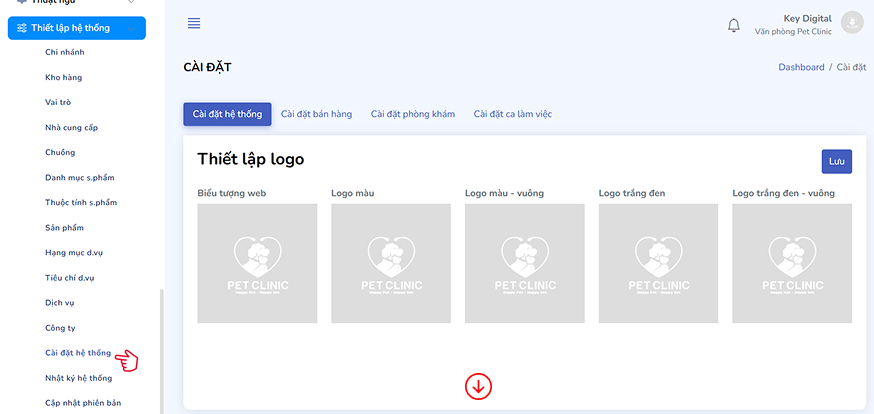Select the Cài đặt ca làm việc tab

pyautogui.click(x=512, y=114)
